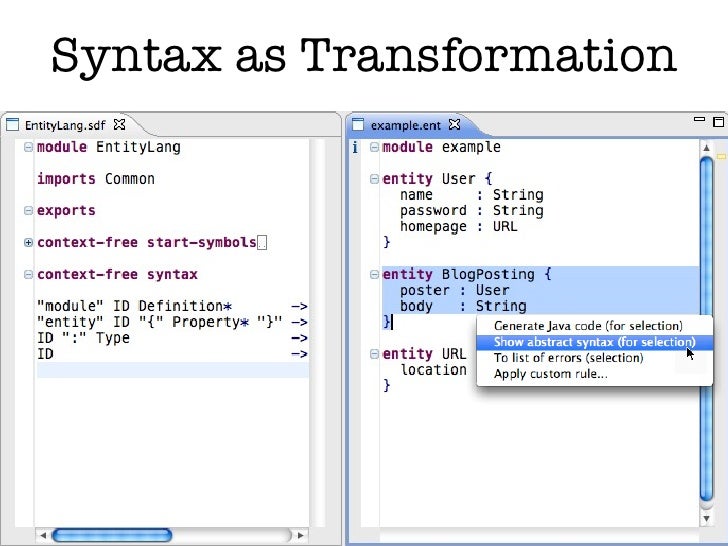Click the arrow after the "entity" production

tap(299, 322)
